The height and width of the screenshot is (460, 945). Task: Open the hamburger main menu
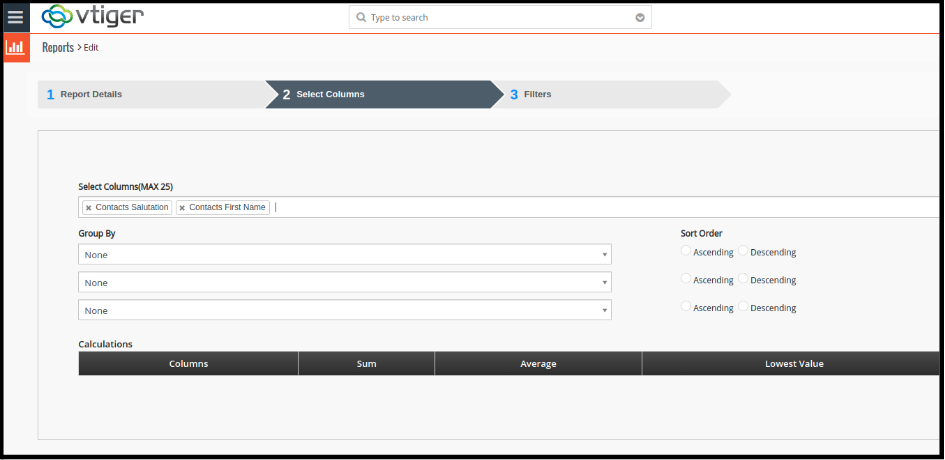[15, 17]
